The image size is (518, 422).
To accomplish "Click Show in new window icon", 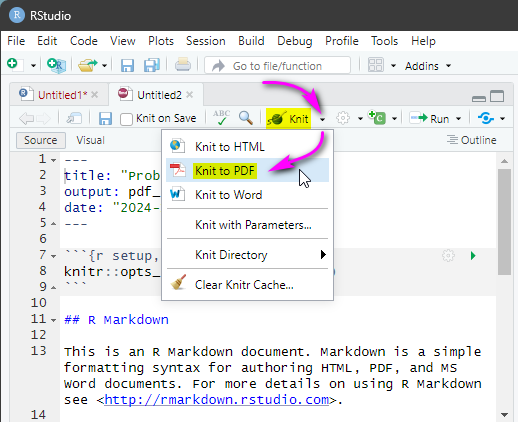I will [x=74, y=118].
